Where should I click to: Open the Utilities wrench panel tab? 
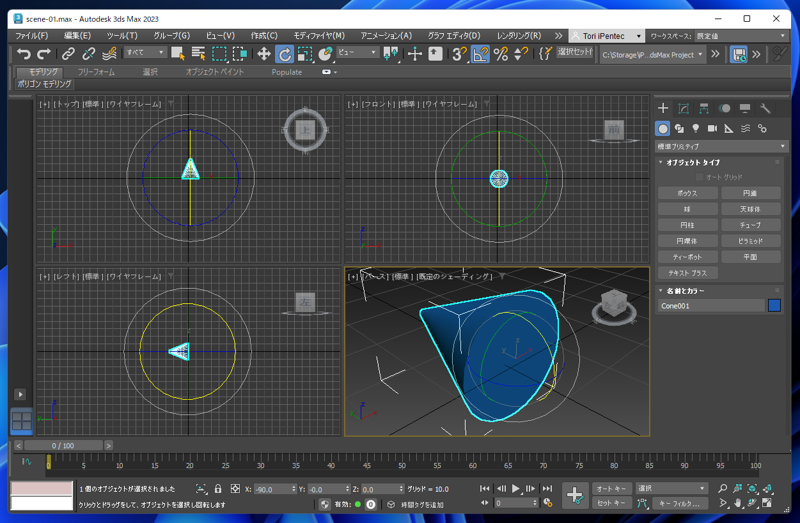(765, 108)
